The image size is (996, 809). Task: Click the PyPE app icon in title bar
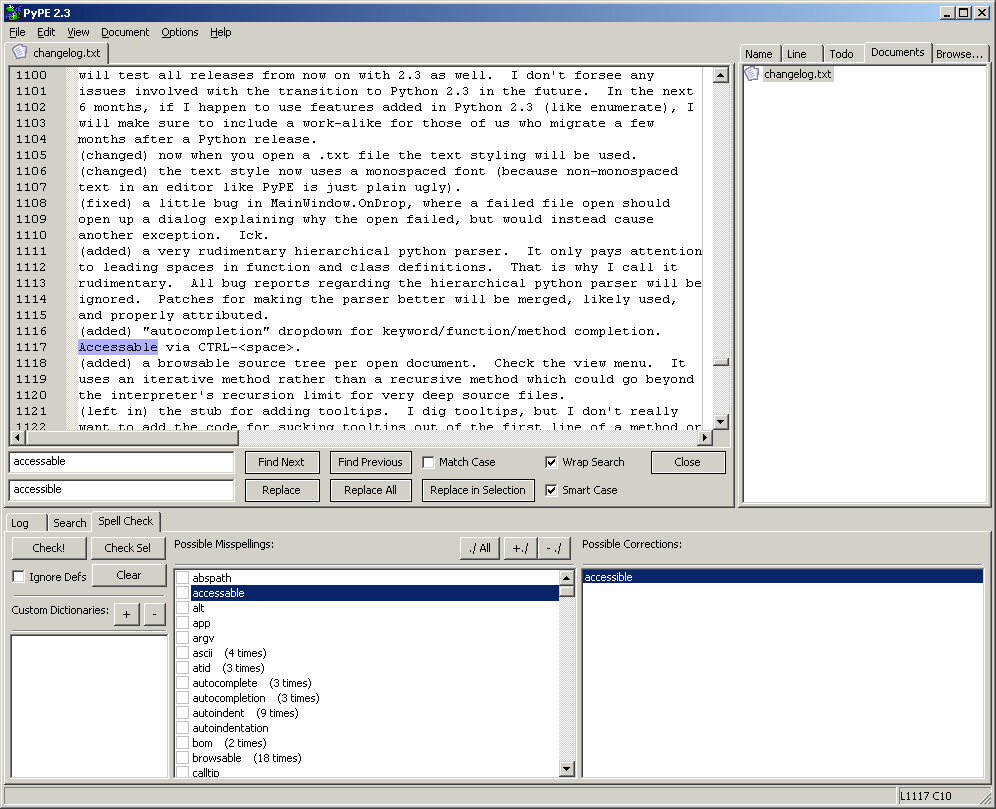(11, 11)
